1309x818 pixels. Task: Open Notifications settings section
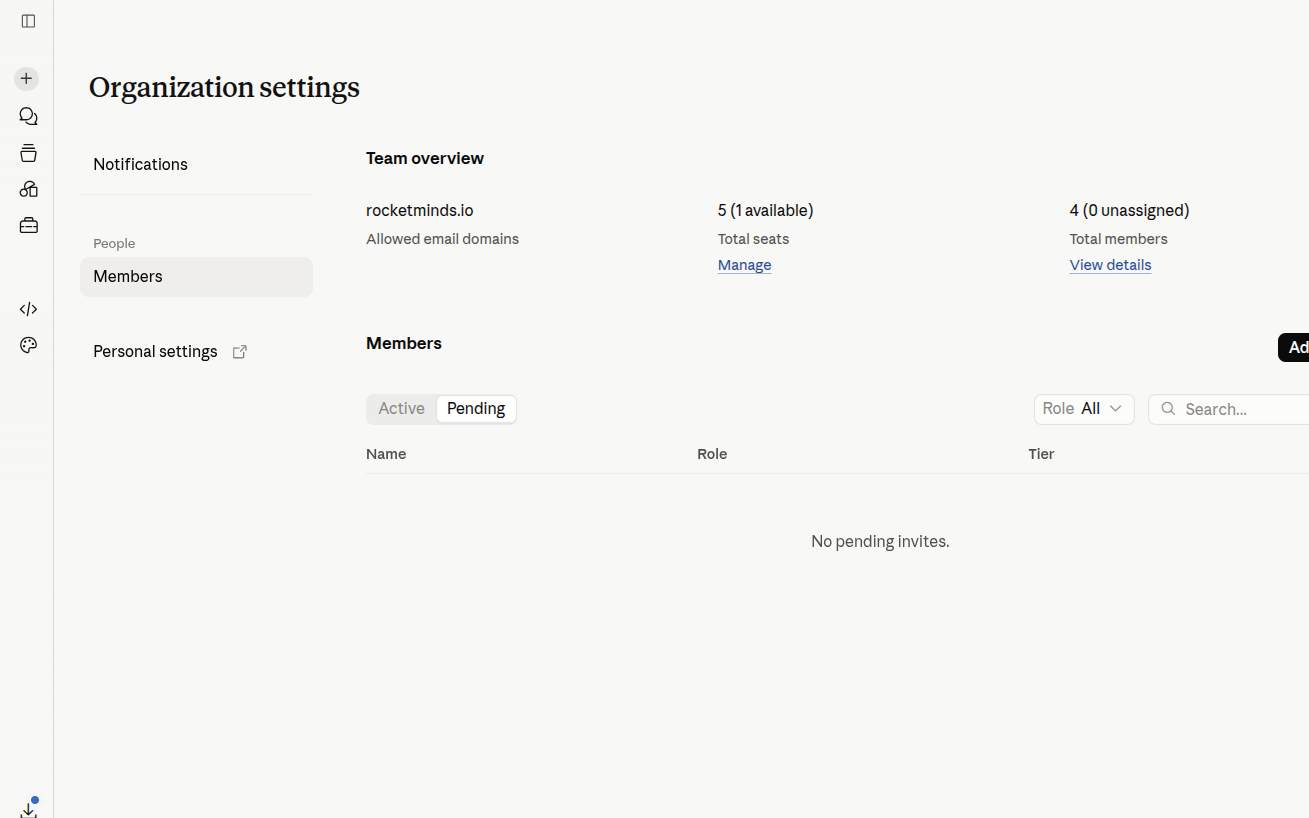[196, 164]
